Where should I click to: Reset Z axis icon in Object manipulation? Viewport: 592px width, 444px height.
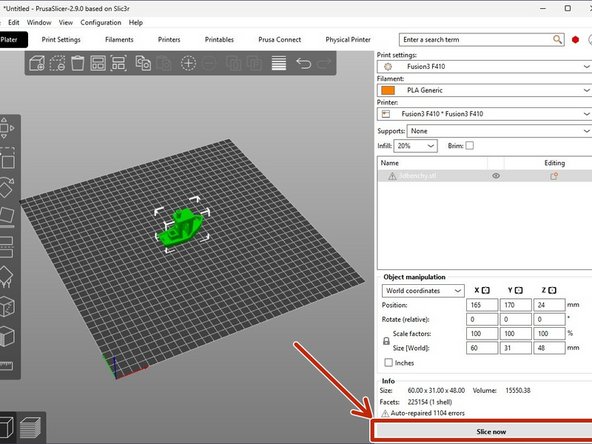(x=552, y=290)
